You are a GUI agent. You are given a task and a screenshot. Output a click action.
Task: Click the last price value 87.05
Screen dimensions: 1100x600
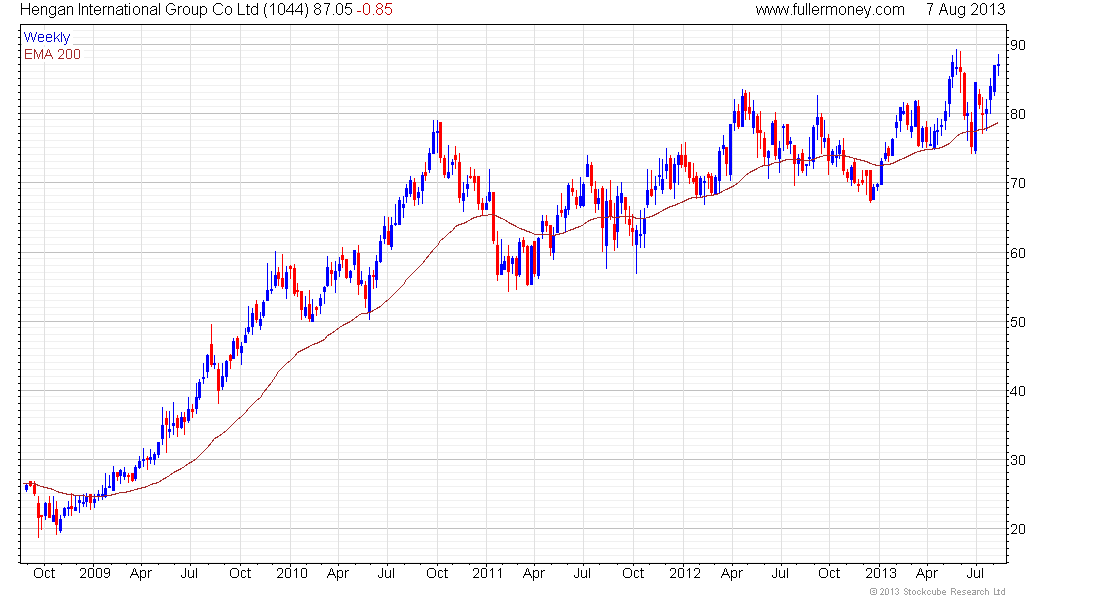[x=337, y=10]
